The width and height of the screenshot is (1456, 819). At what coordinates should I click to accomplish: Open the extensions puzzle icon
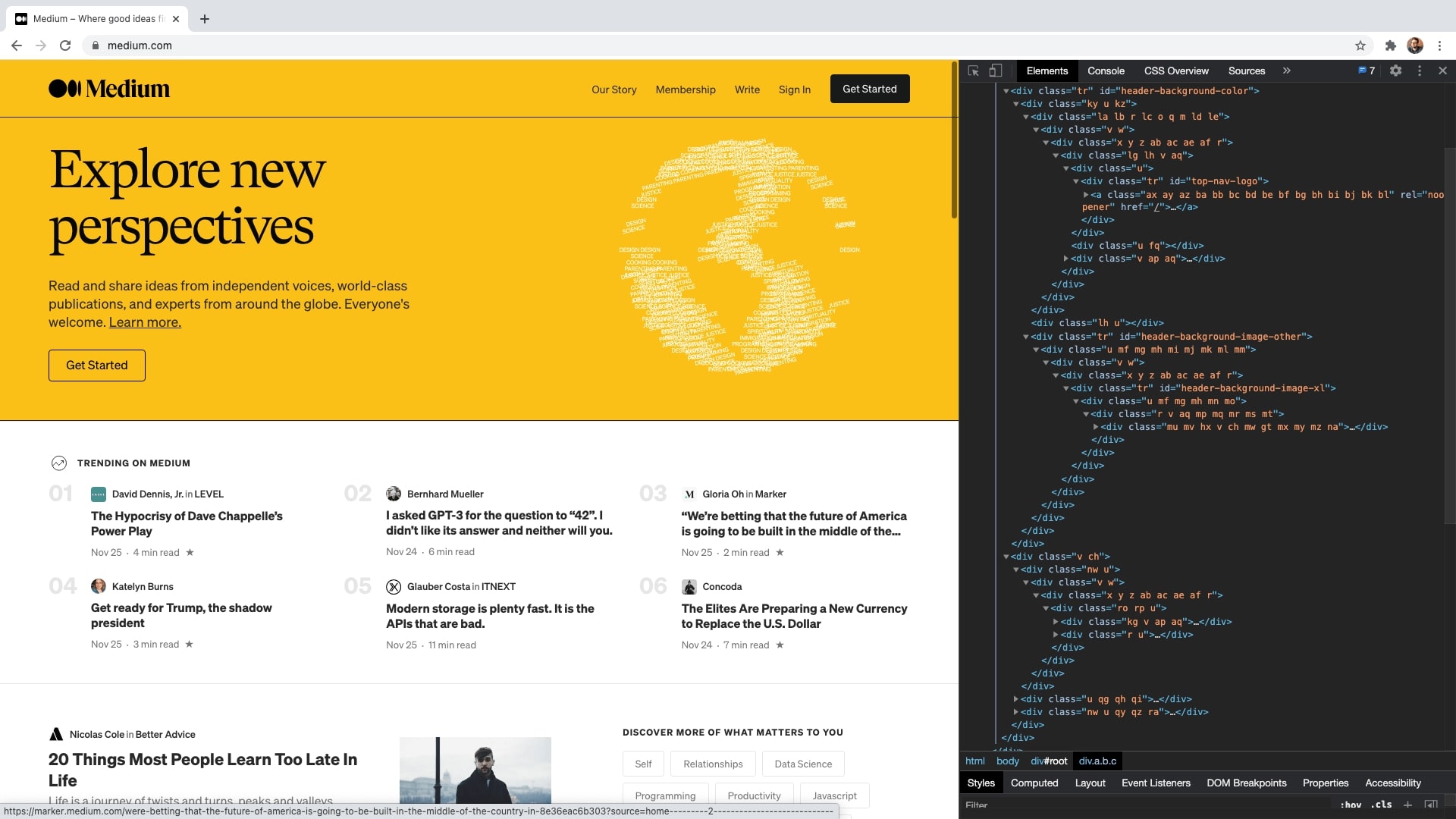pos(1390,45)
